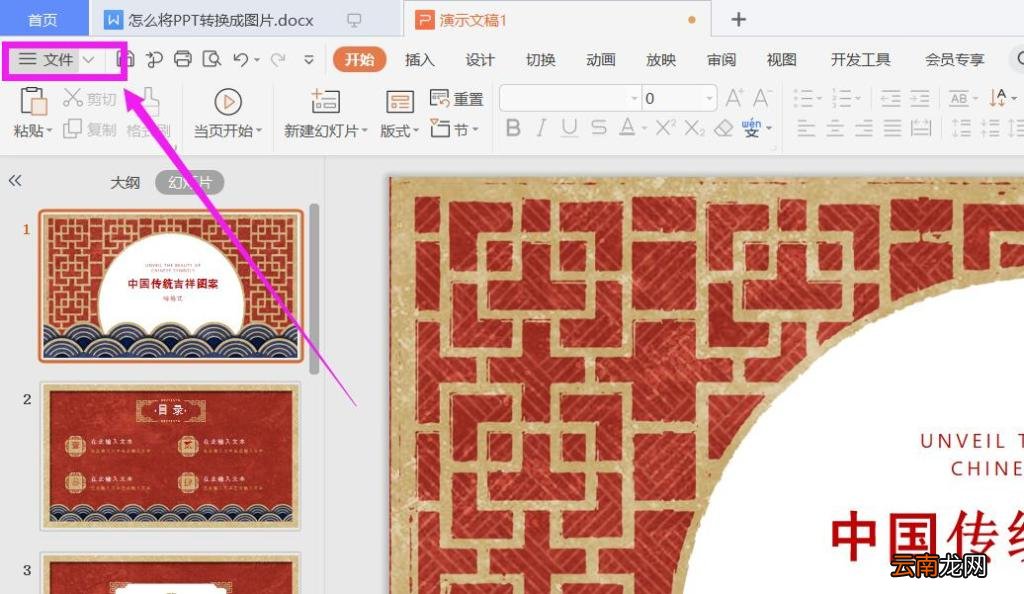Toggle Bold formatting
1024x594 pixels.
513,128
